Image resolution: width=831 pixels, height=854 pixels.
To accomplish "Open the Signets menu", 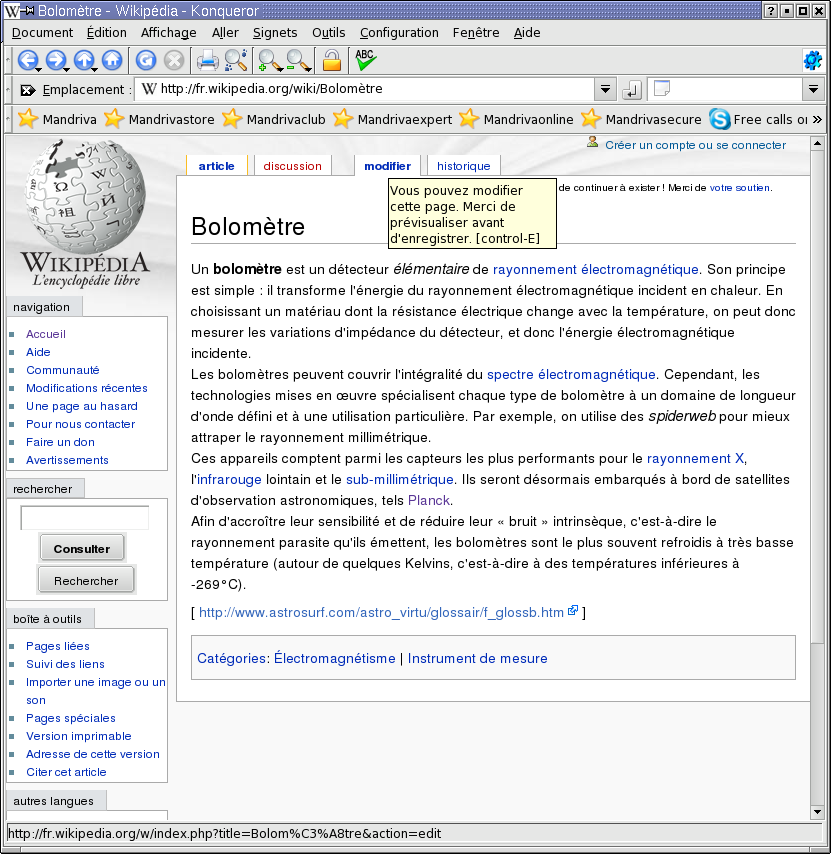I will pos(275,32).
